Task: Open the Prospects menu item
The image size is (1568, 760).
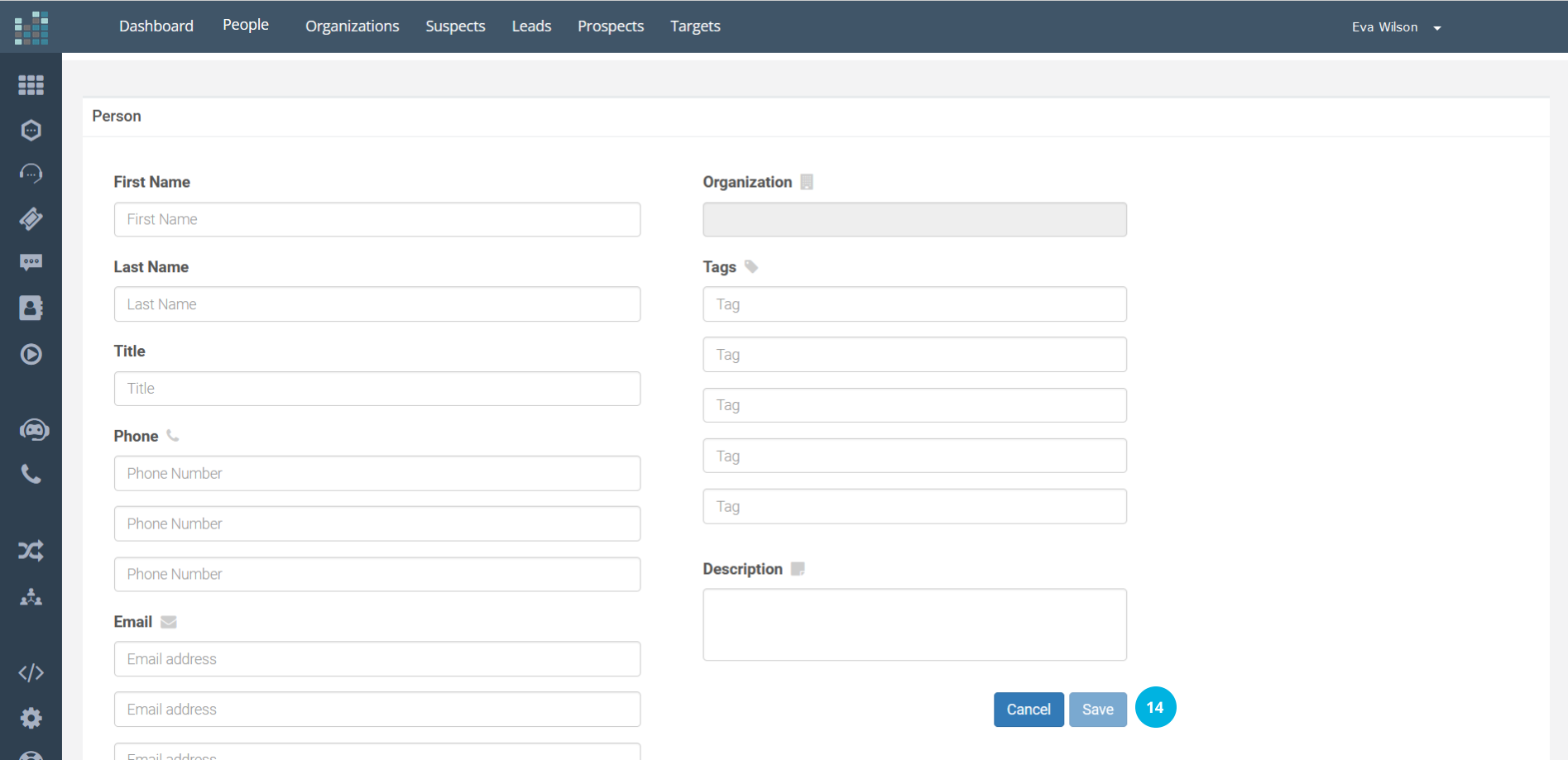Action: point(611,26)
